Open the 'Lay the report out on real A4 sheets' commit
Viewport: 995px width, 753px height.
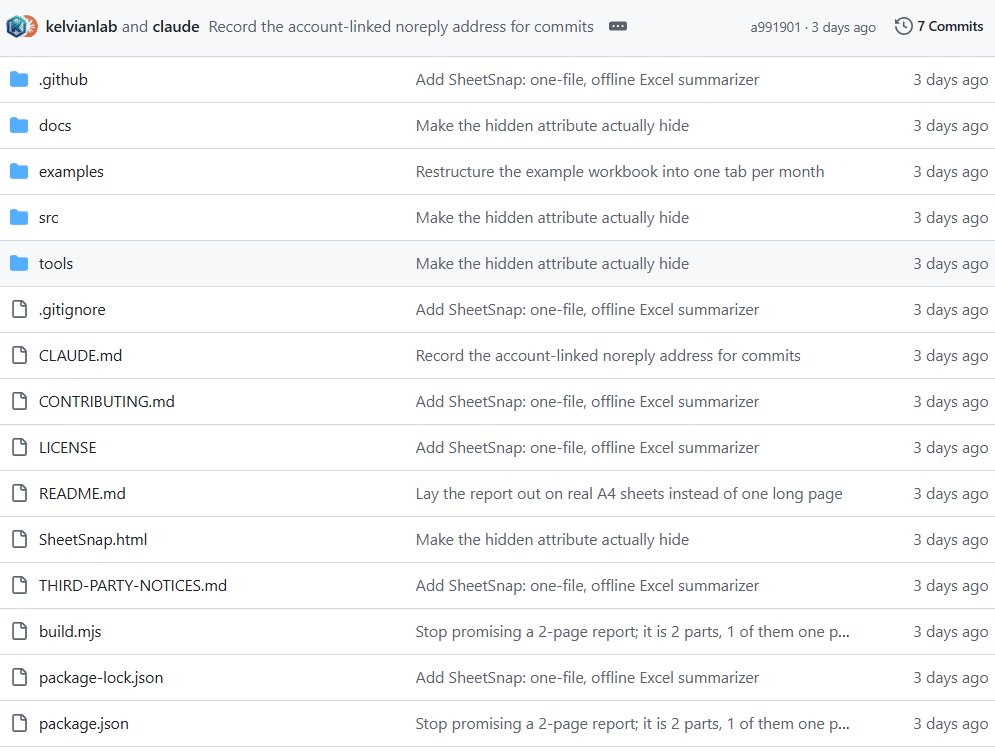click(x=629, y=494)
